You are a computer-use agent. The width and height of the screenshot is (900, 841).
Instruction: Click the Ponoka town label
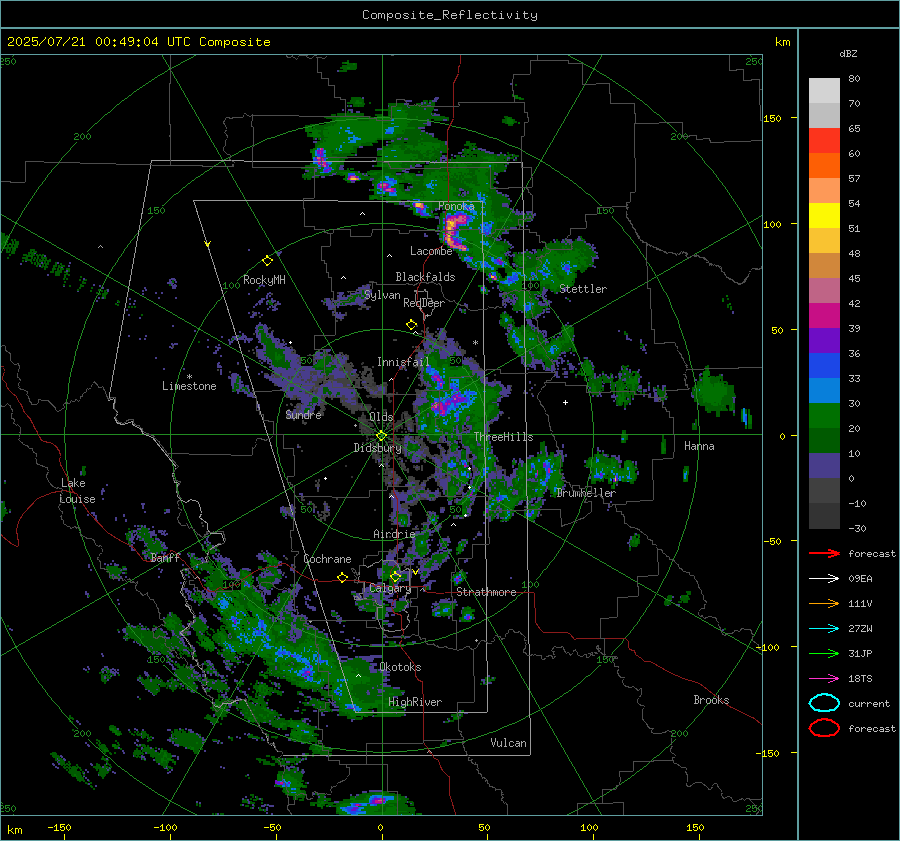[x=456, y=206]
